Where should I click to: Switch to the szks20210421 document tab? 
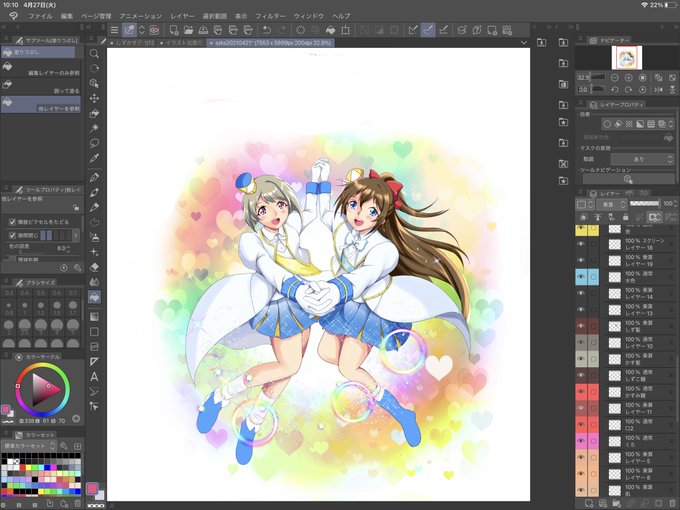click(270, 43)
